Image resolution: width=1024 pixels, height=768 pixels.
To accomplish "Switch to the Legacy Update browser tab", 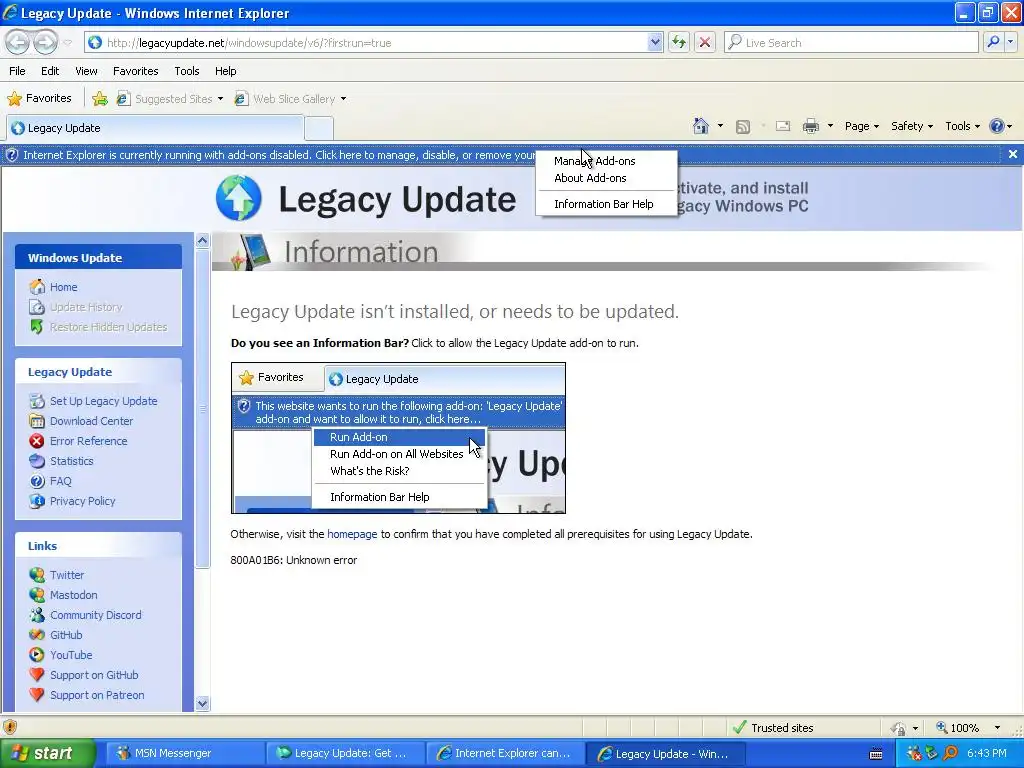I will click(x=155, y=128).
